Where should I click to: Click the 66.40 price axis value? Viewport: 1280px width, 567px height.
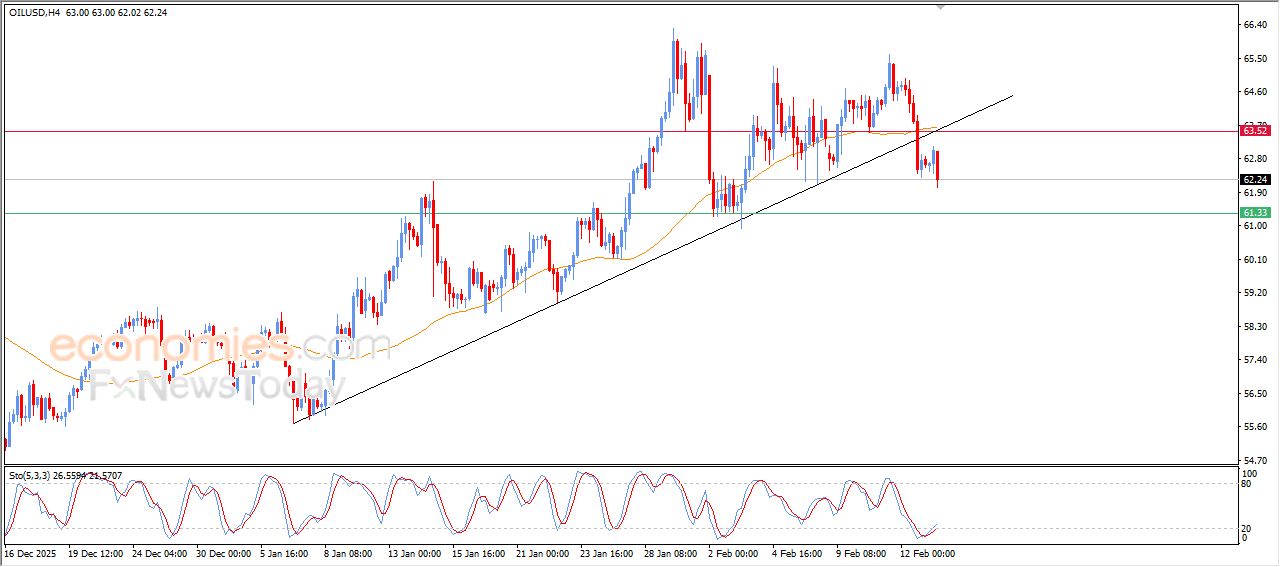pos(1254,24)
